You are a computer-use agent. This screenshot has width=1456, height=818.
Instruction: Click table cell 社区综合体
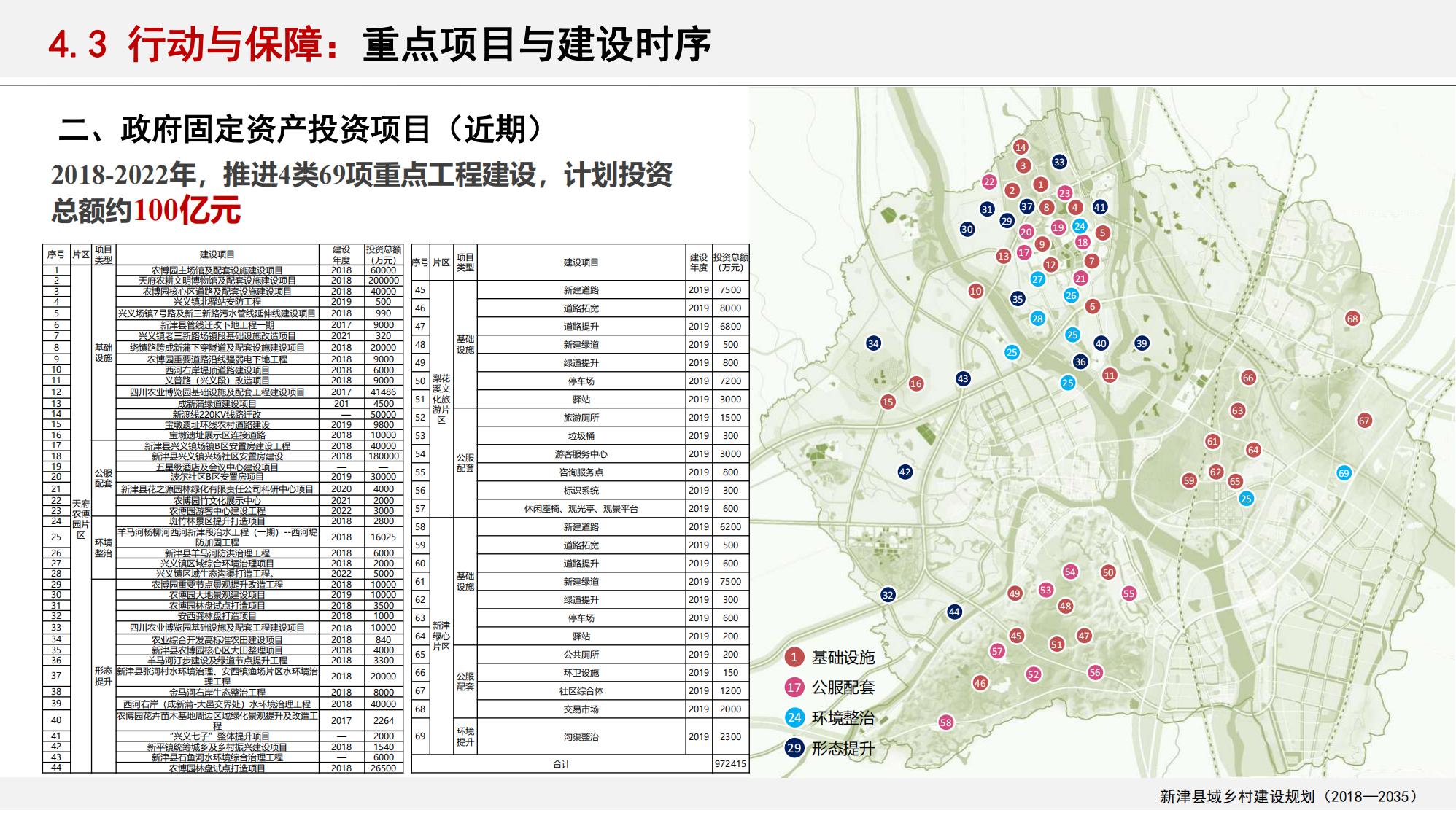click(581, 690)
